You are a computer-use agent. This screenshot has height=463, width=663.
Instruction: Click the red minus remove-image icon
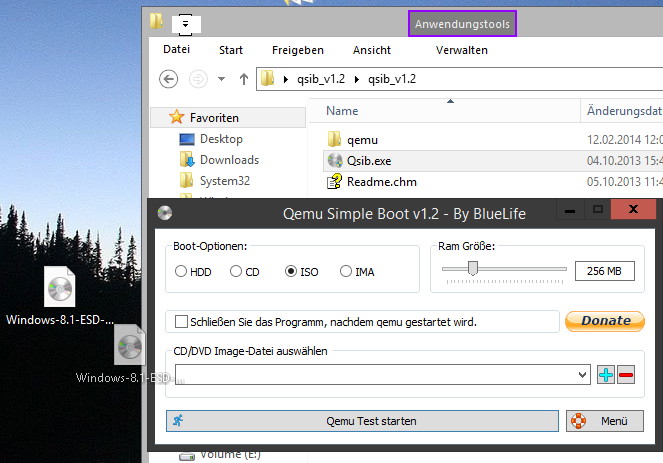[626, 375]
